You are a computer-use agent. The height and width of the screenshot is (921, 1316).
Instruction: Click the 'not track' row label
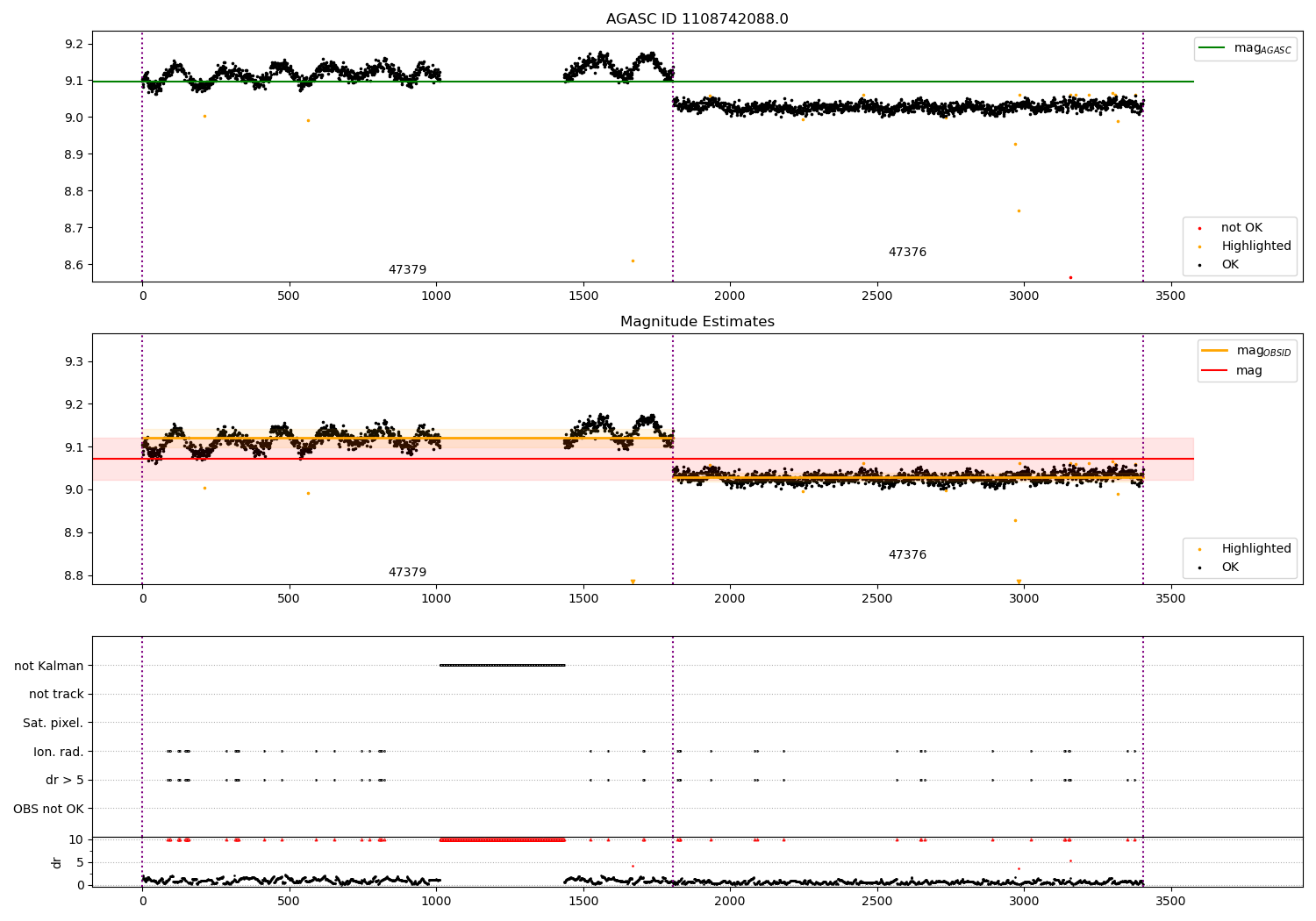56,695
